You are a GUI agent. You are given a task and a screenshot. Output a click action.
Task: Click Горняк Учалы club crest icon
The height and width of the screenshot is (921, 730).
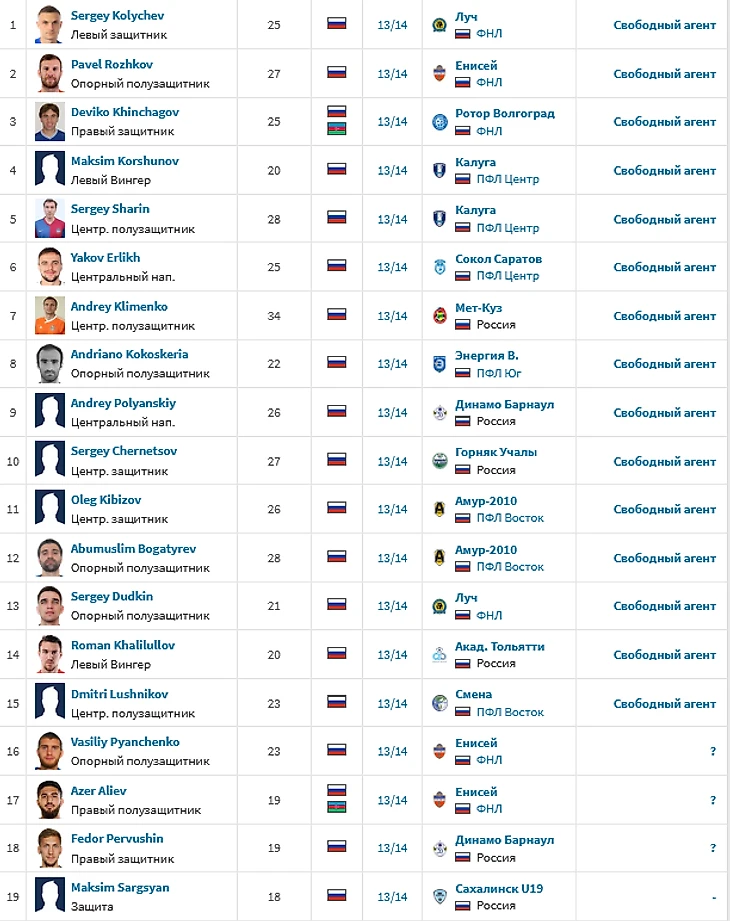pos(439,461)
